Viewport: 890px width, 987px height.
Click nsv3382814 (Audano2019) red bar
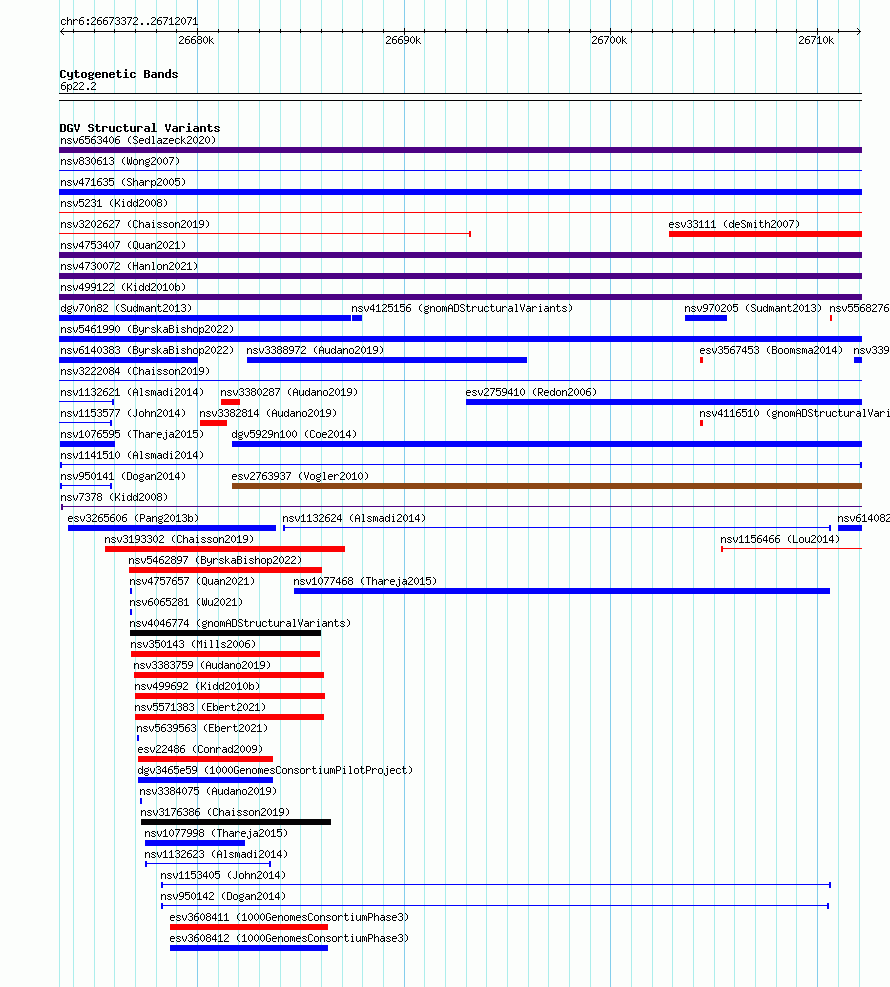click(x=213, y=423)
